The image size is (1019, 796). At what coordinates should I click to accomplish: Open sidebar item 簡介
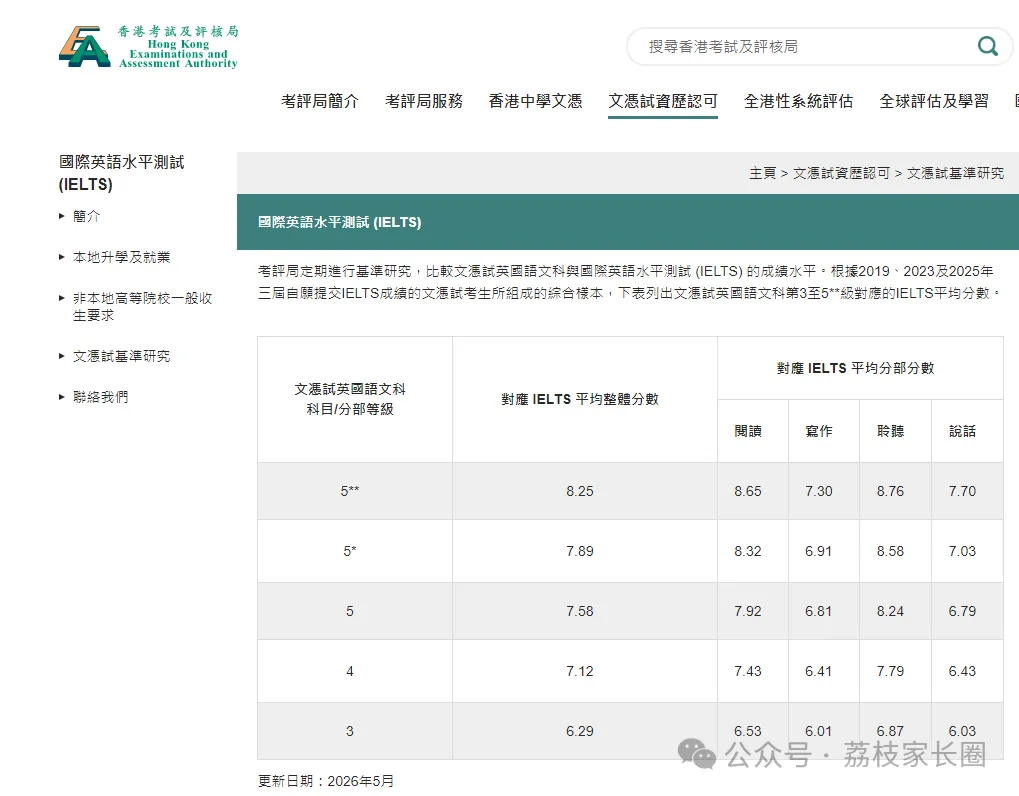[x=86, y=216]
